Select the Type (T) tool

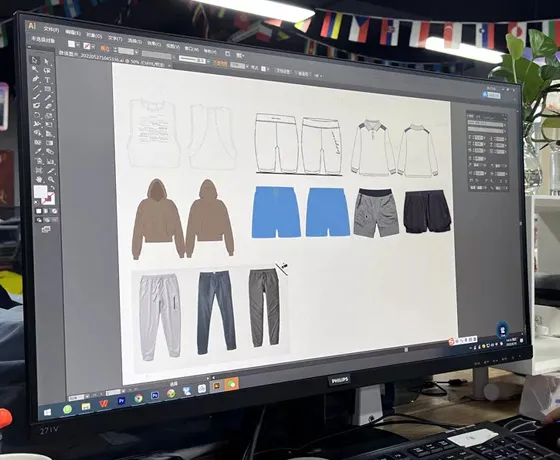tap(48, 80)
